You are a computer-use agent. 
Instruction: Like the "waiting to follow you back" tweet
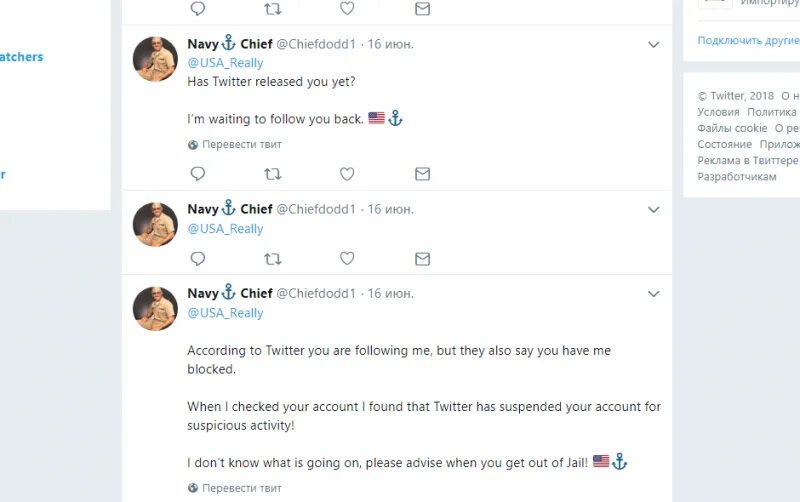pyautogui.click(x=347, y=174)
